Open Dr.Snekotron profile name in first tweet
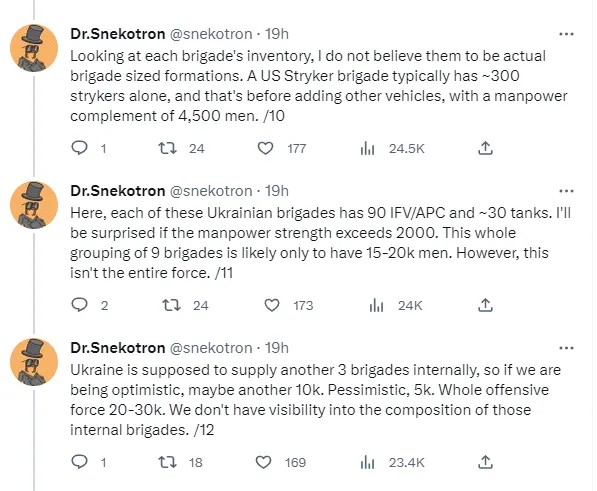This screenshot has height=491, width=597. coord(118,34)
